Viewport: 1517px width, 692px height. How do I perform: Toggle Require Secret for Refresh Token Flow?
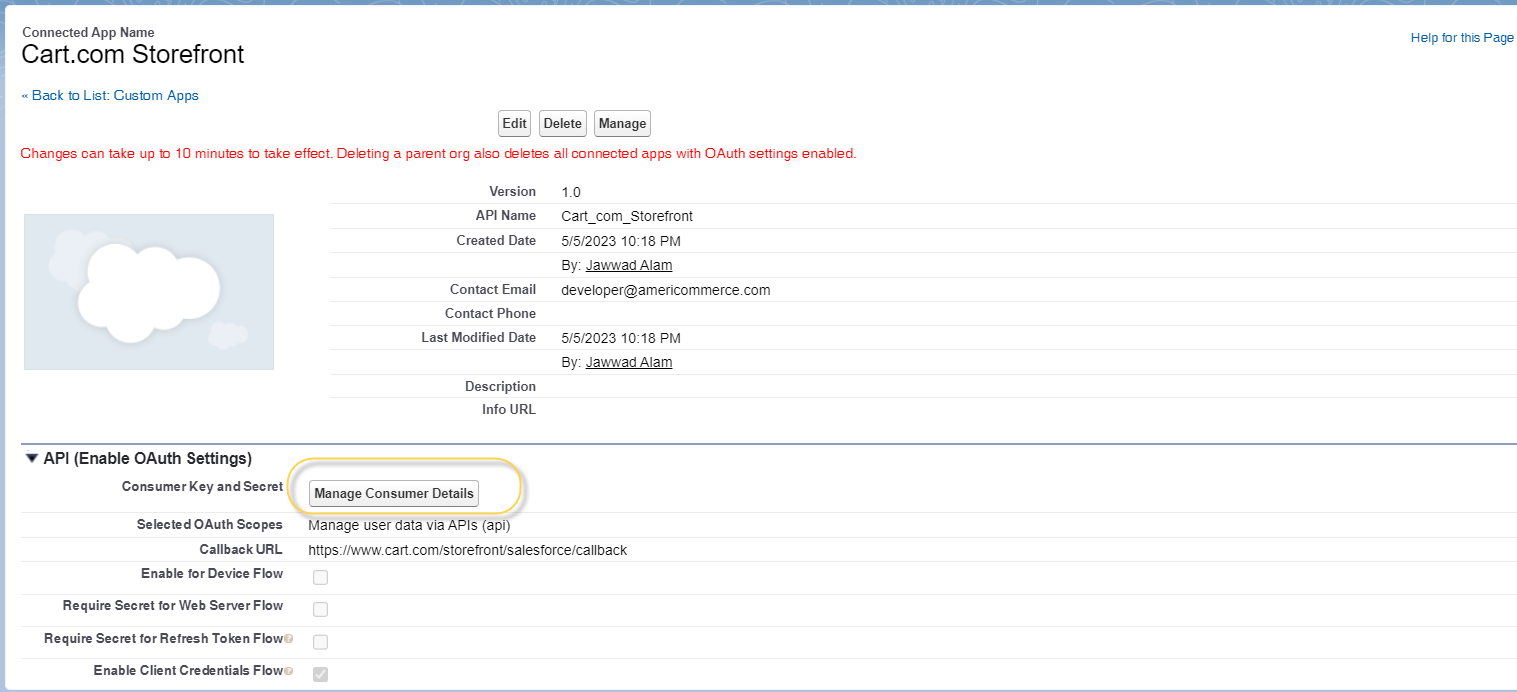click(320, 641)
